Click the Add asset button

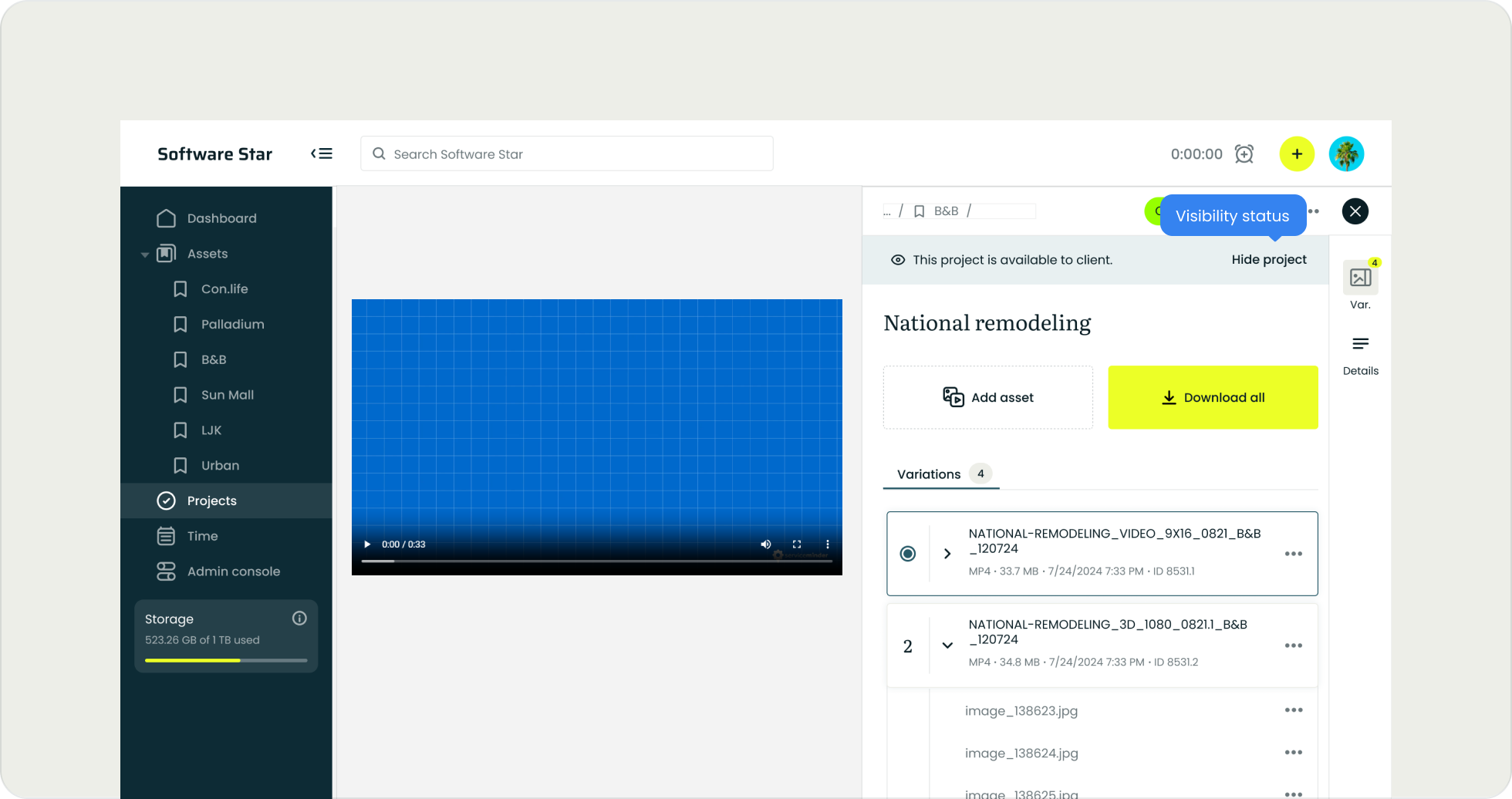point(987,397)
